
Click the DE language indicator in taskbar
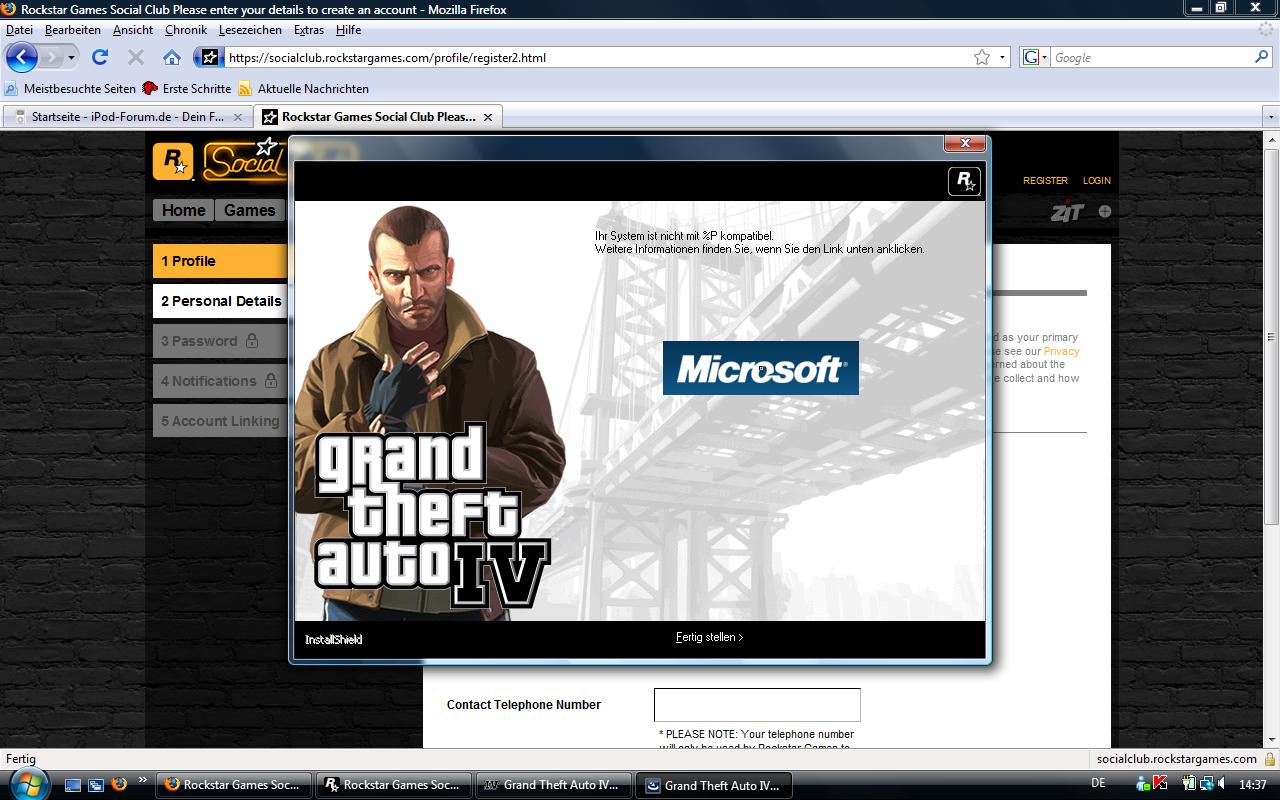click(1098, 784)
